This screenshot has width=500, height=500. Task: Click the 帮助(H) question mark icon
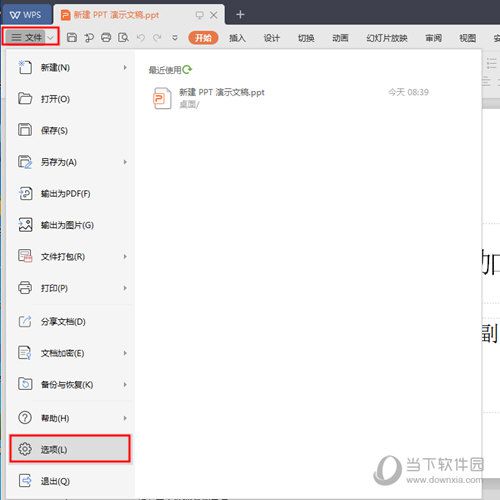click(25, 418)
